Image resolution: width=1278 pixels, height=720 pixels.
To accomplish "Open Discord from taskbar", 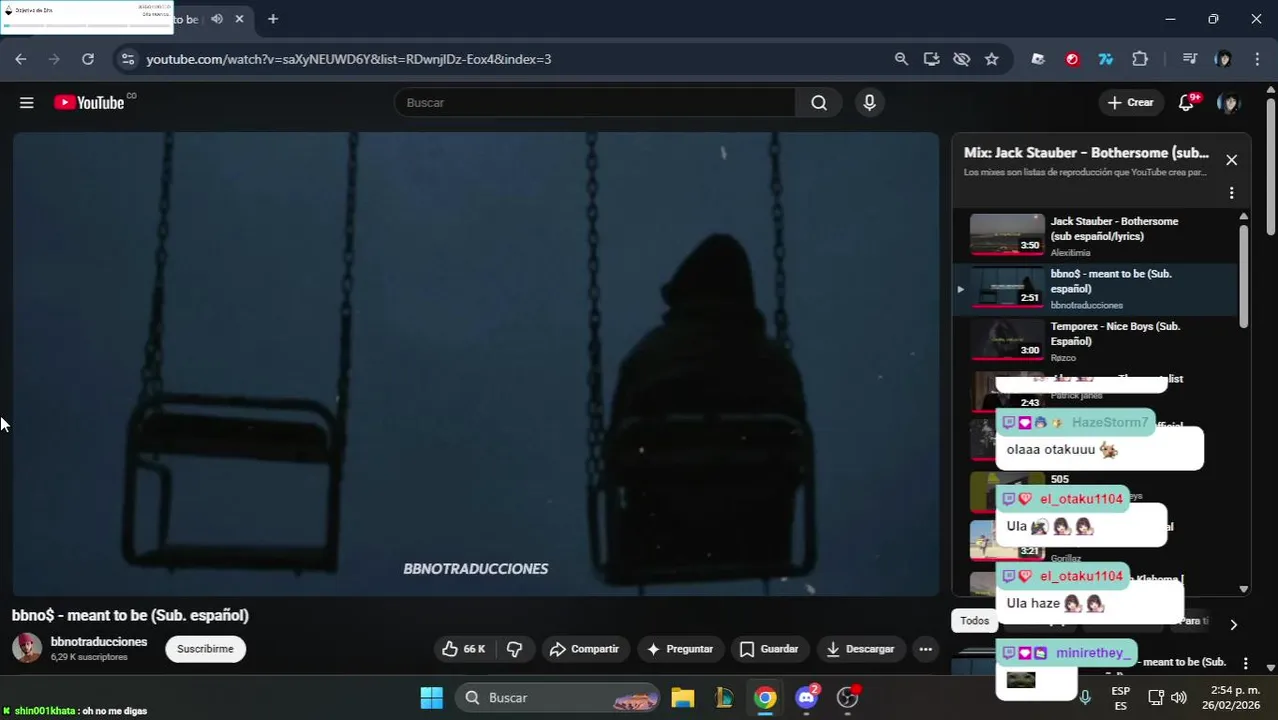I will click(807, 697).
